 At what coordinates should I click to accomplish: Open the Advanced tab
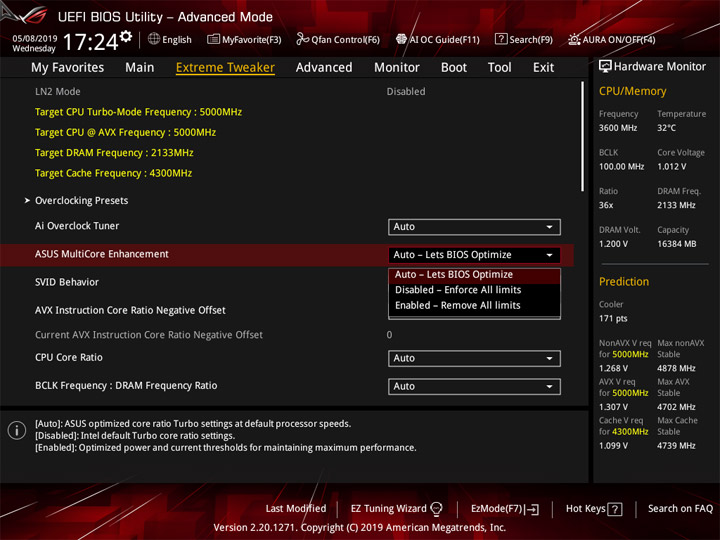pyautogui.click(x=324, y=68)
